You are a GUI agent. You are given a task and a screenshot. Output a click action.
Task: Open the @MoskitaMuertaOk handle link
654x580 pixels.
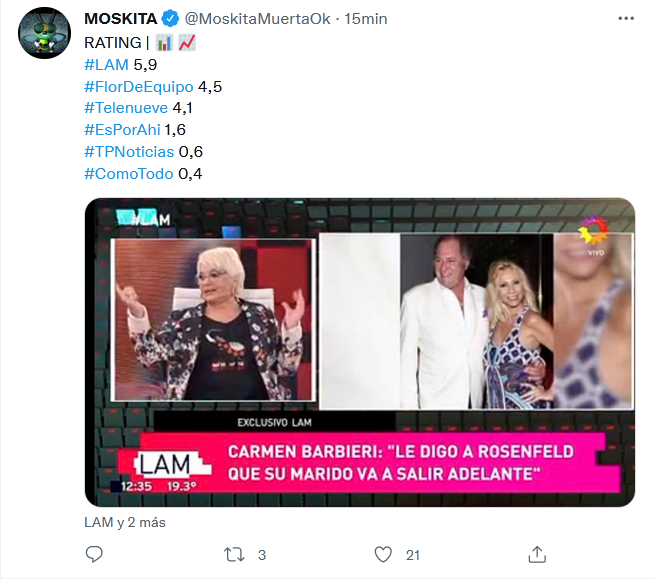click(257, 19)
